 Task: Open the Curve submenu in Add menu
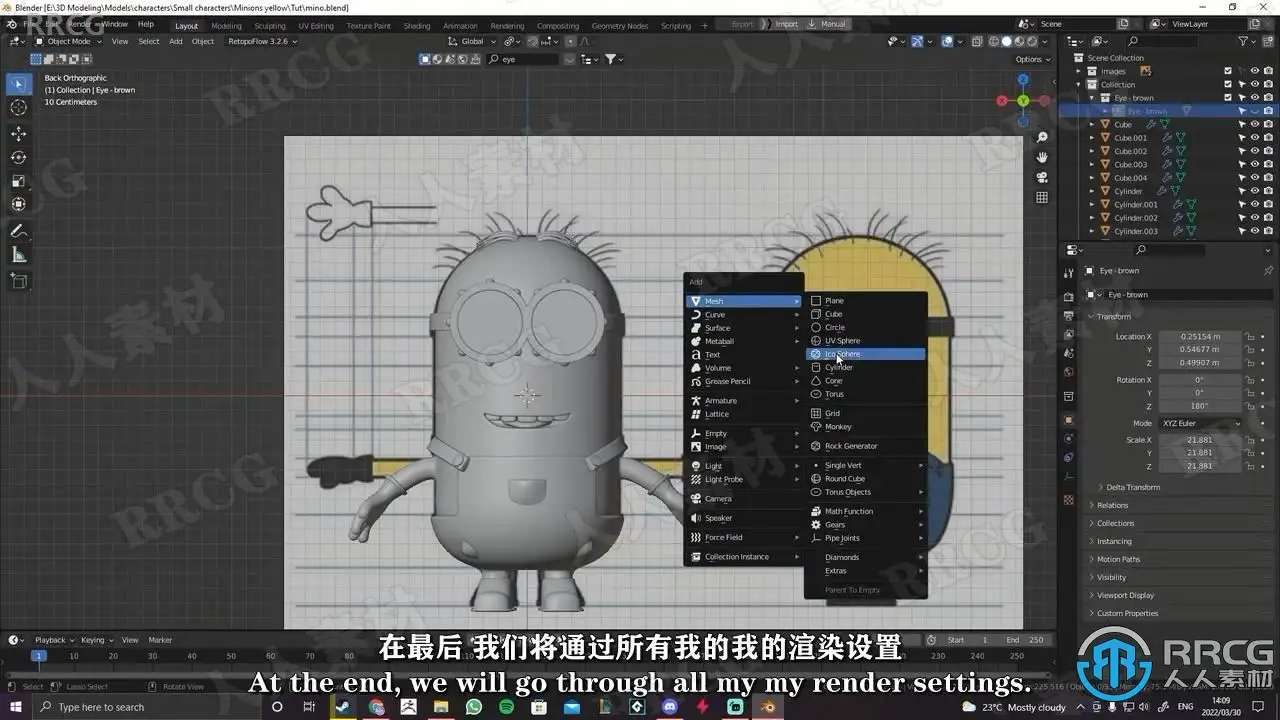coord(745,315)
